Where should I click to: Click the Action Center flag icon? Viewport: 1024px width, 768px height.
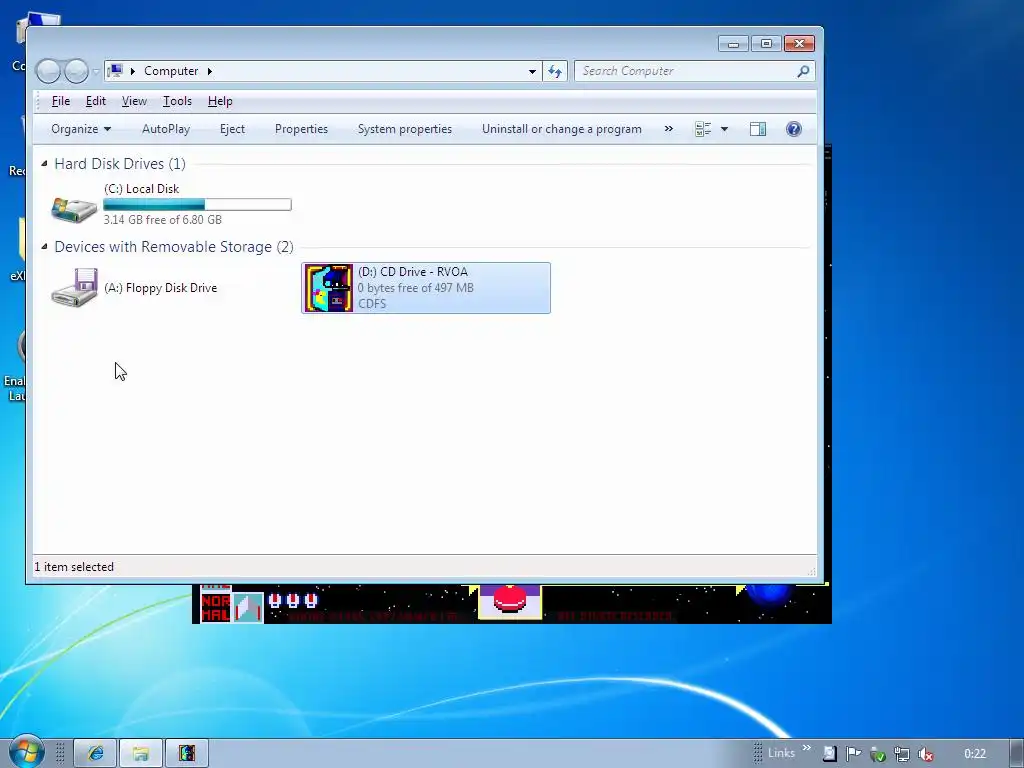[x=853, y=754]
